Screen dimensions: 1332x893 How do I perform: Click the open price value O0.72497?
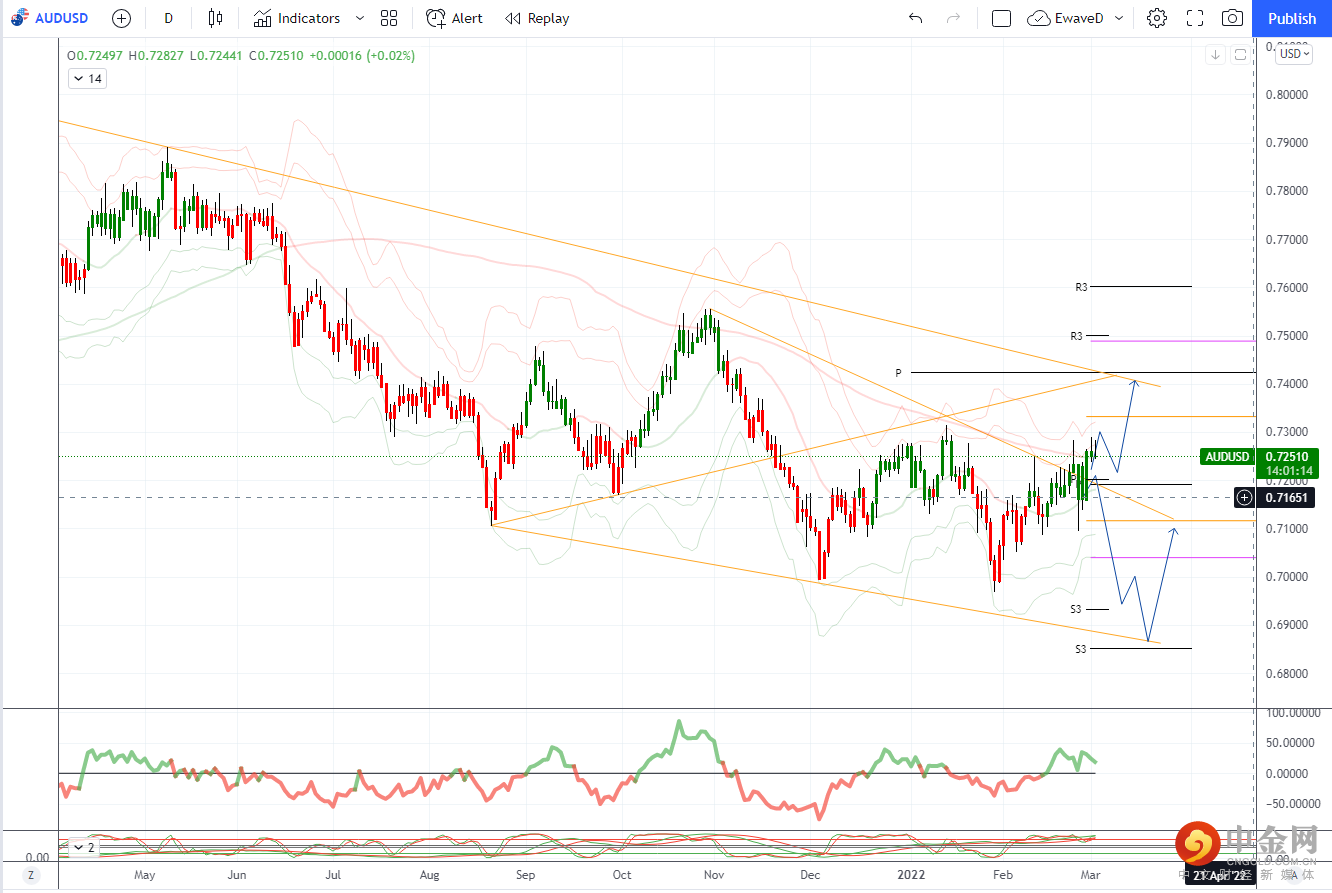[x=95, y=55]
